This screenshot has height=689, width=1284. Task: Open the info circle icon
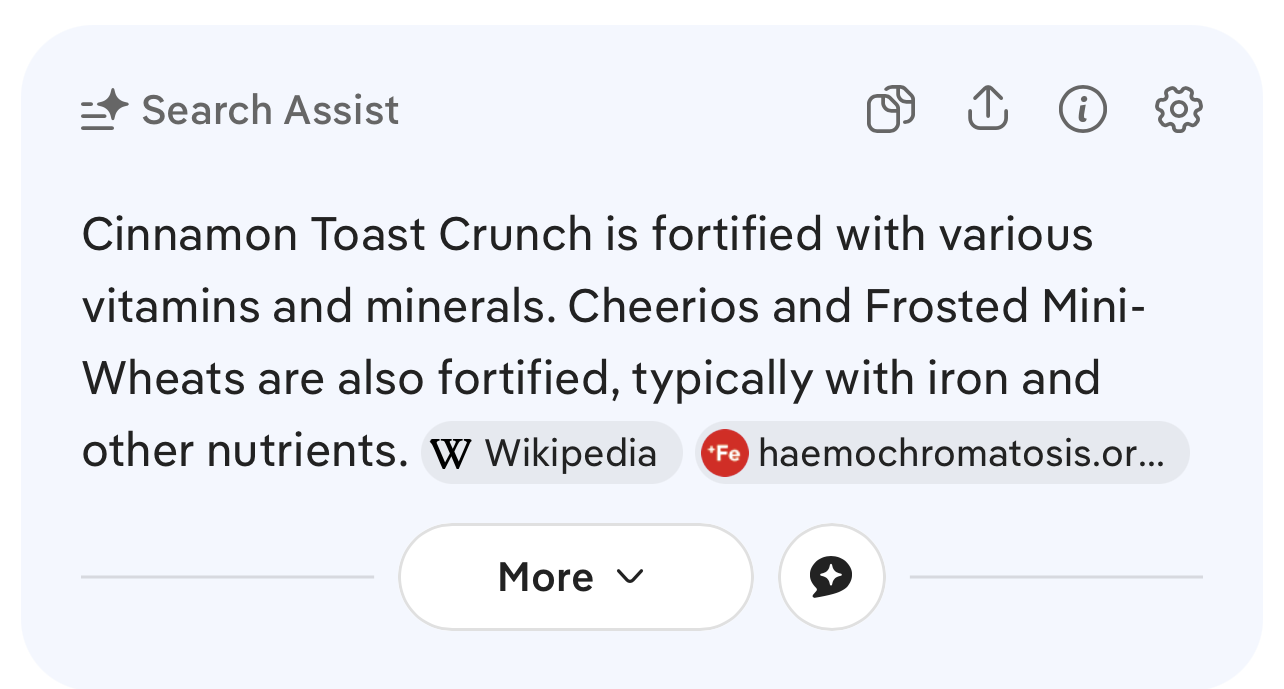click(1082, 109)
